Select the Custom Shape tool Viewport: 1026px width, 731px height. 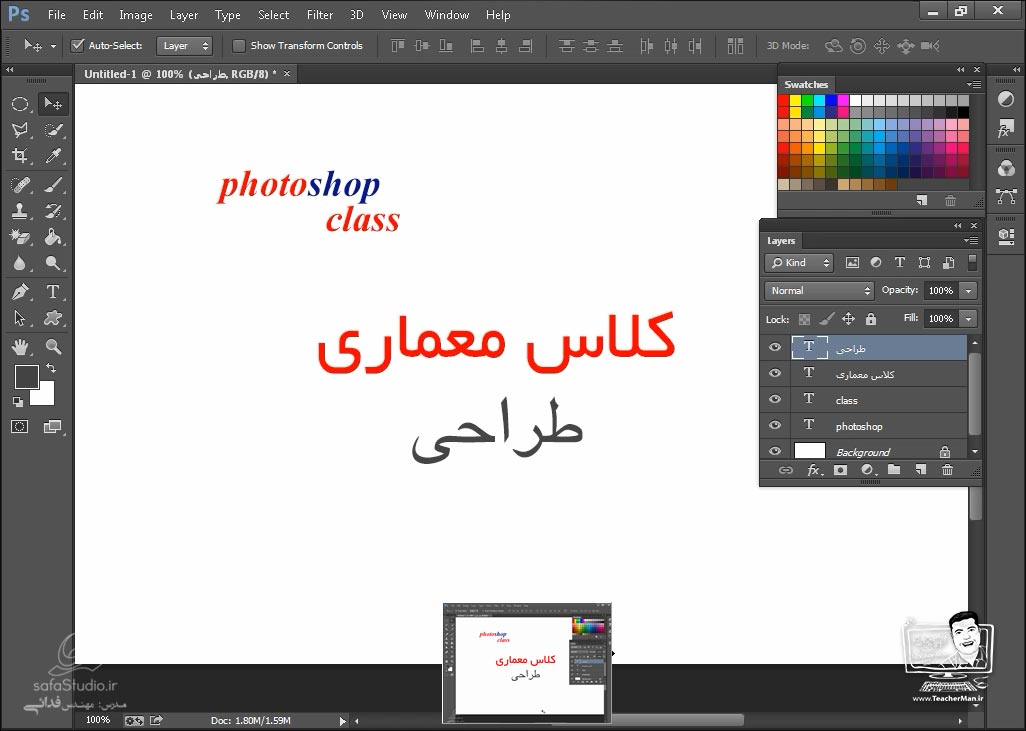pos(53,318)
